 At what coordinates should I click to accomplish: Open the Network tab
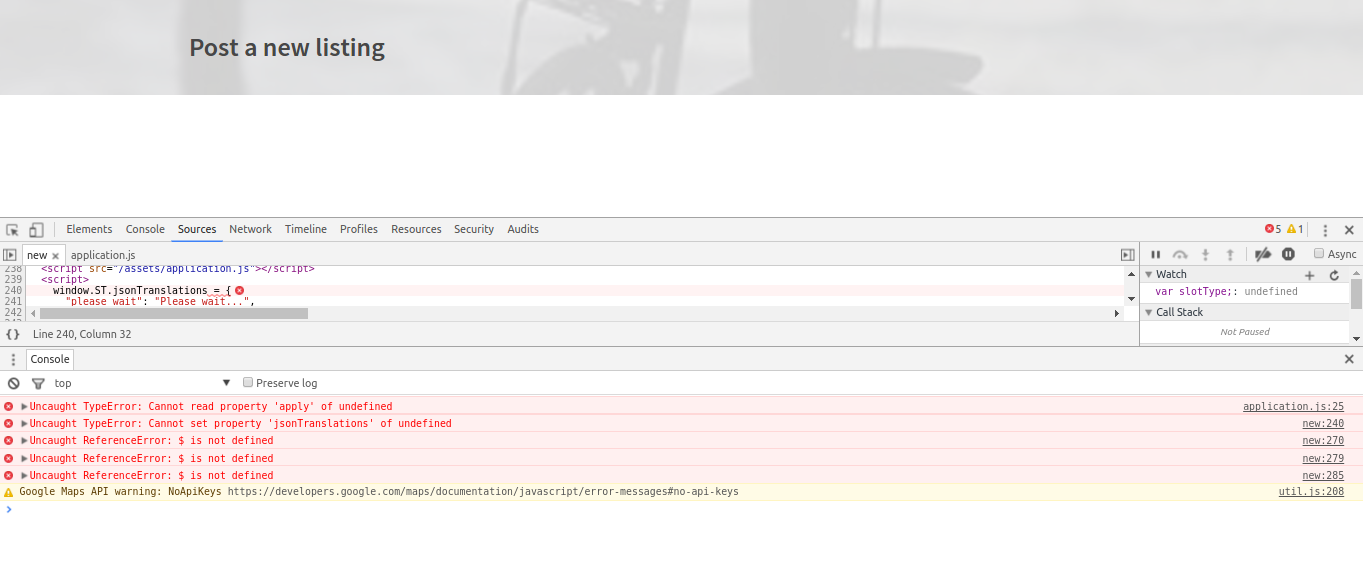point(250,229)
